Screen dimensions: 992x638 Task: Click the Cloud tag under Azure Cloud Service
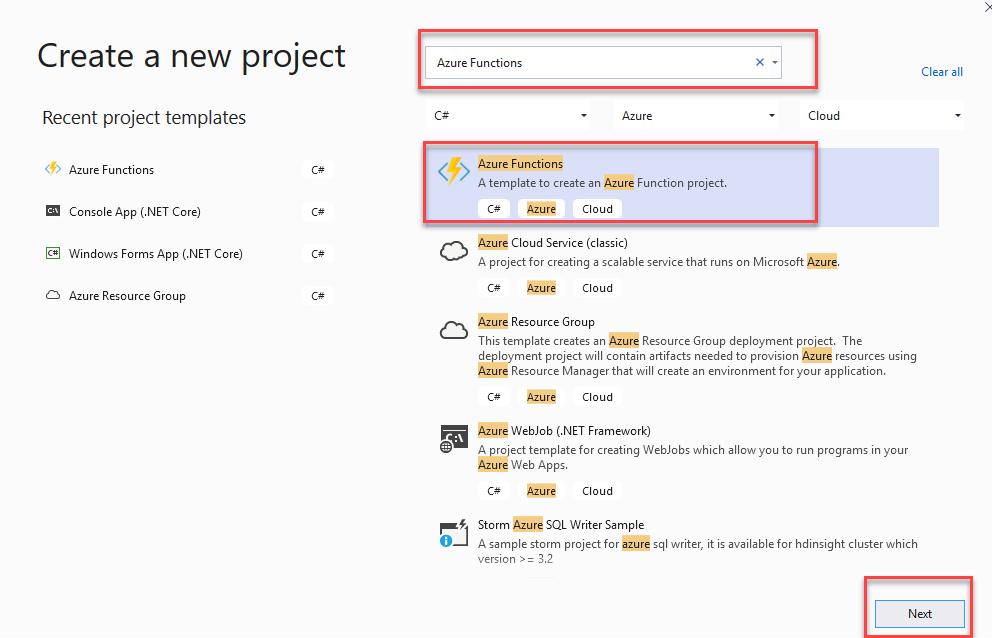click(x=597, y=288)
